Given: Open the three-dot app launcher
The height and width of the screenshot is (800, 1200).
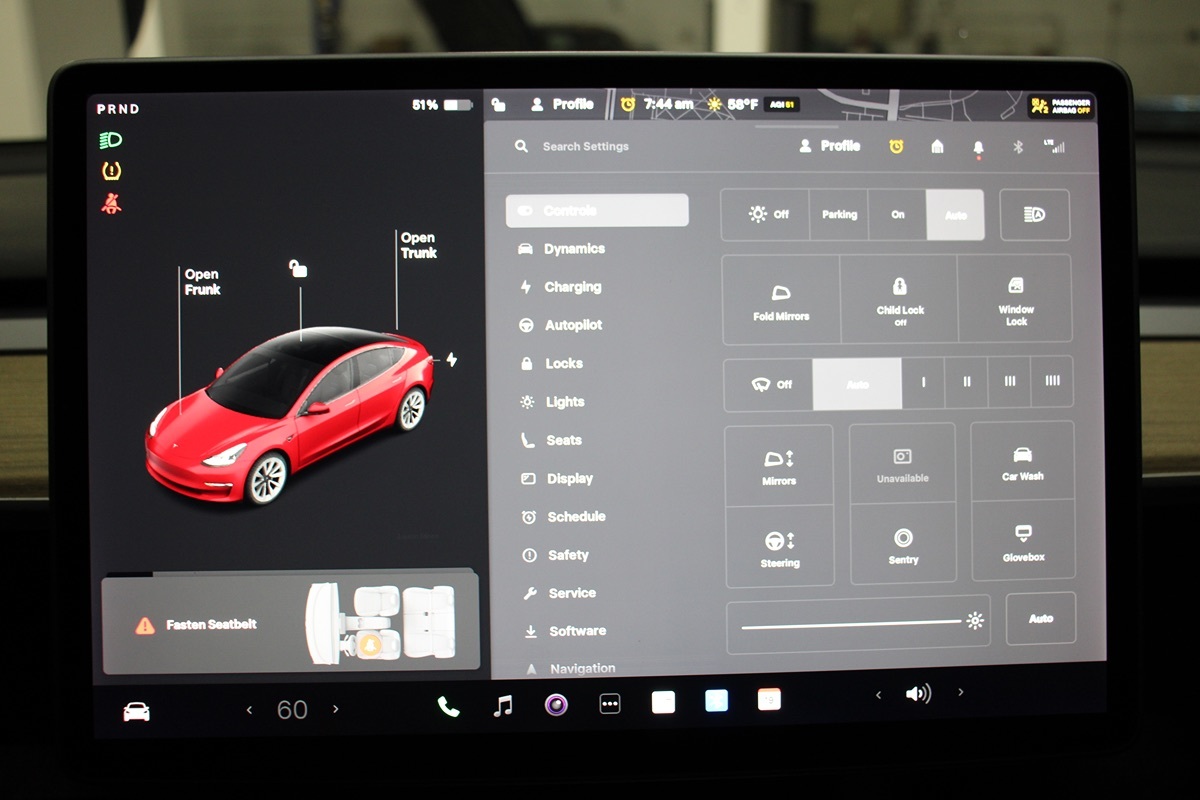Looking at the screenshot, I should point(609,704).
